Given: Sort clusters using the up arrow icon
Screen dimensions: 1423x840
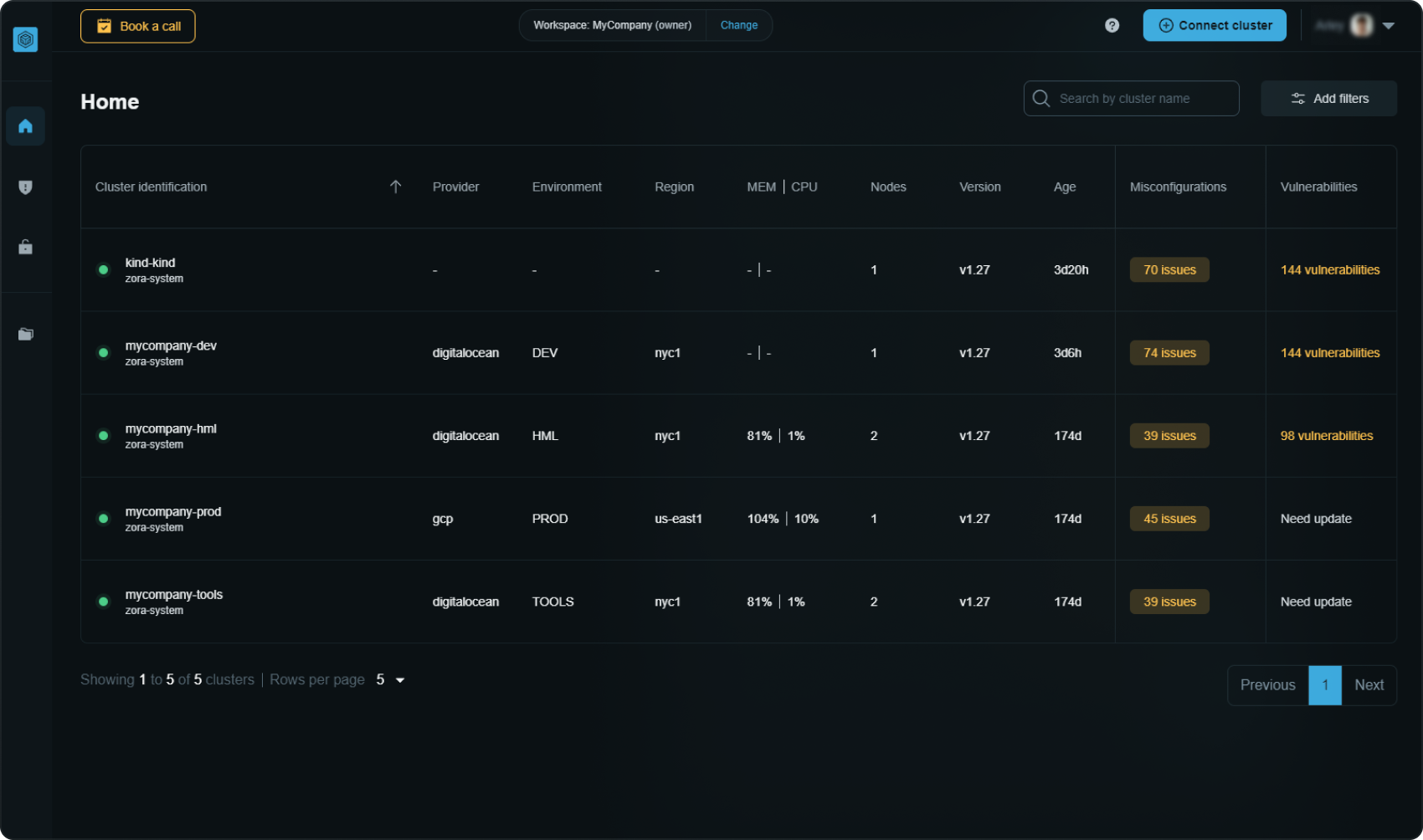Looking at the screenshot, I should tap(396, 187).
